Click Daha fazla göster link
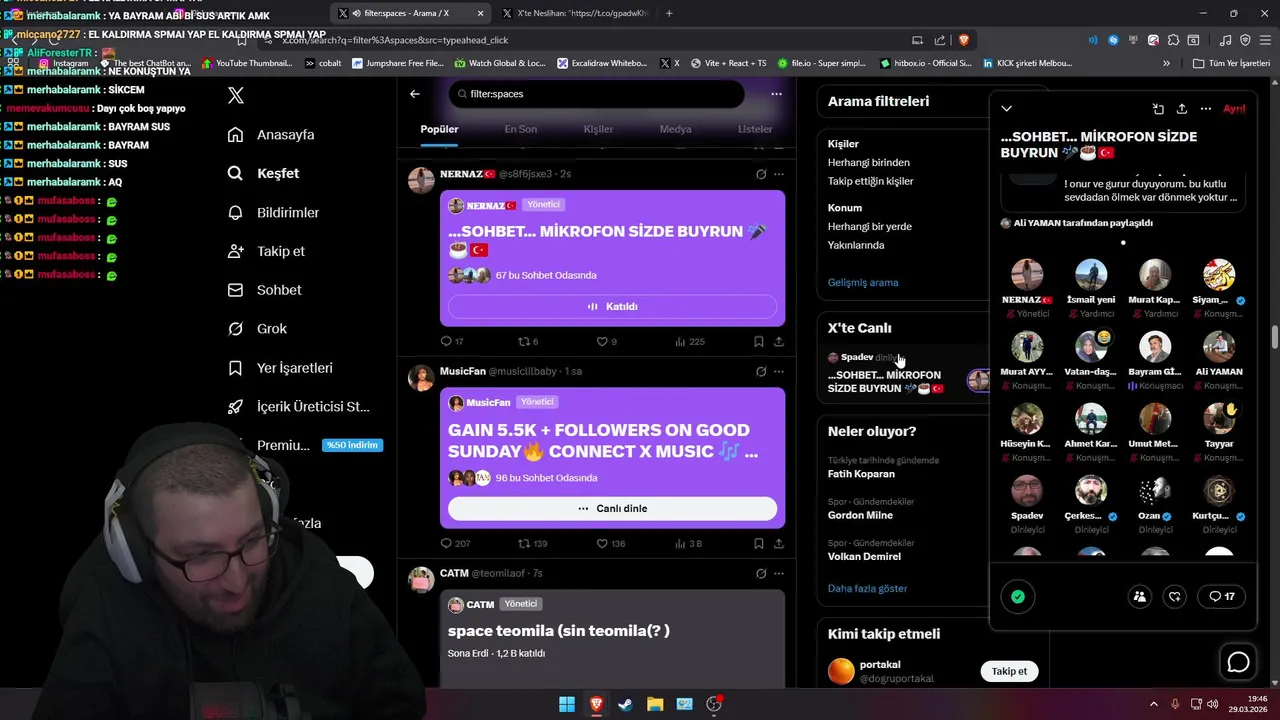 coord(867,588)
